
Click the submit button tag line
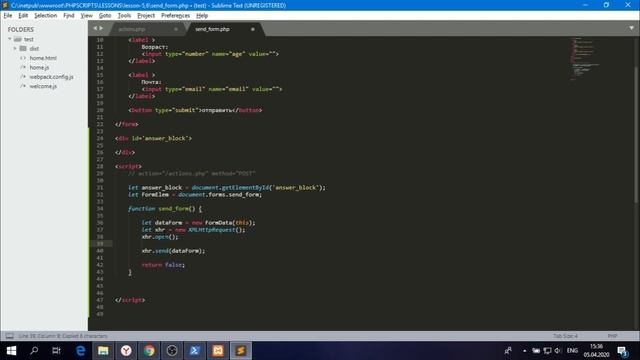click(195, 110)
